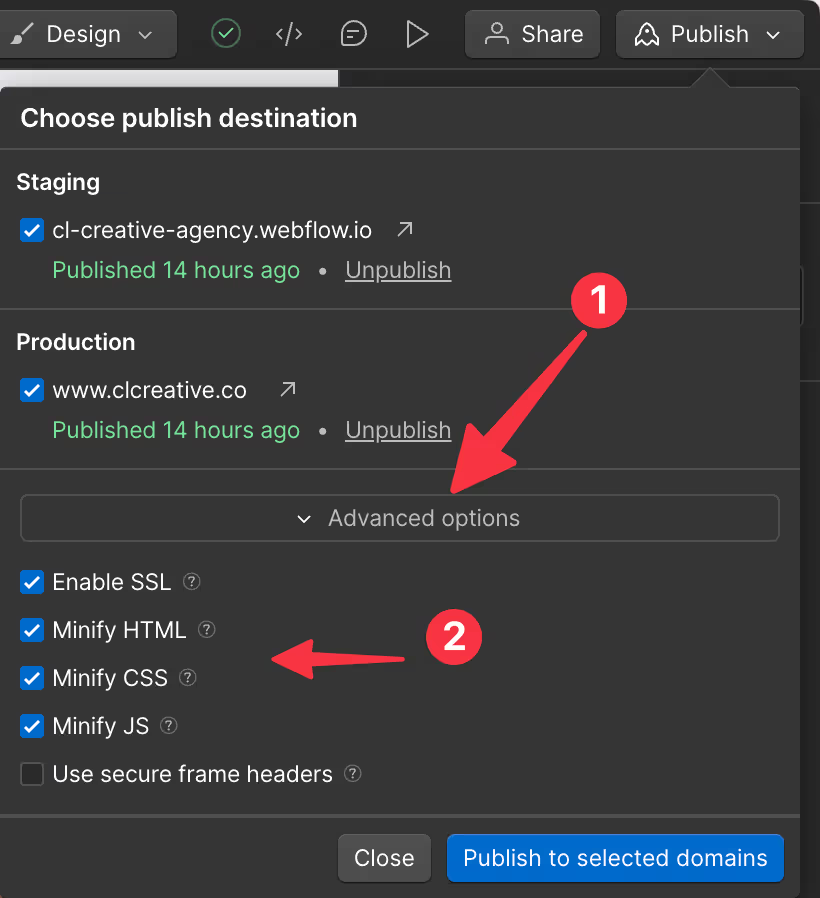
Task: Click Unpublish under Production
Action: point(398,430)
